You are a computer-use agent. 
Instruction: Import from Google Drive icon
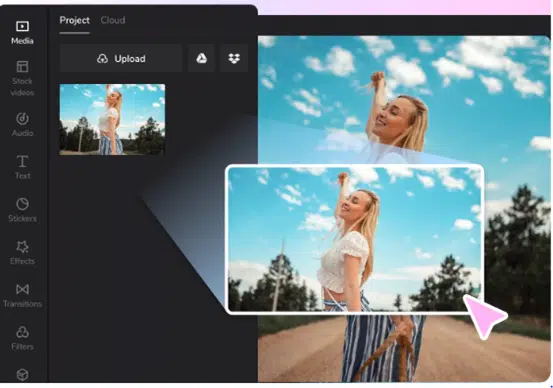201,58
